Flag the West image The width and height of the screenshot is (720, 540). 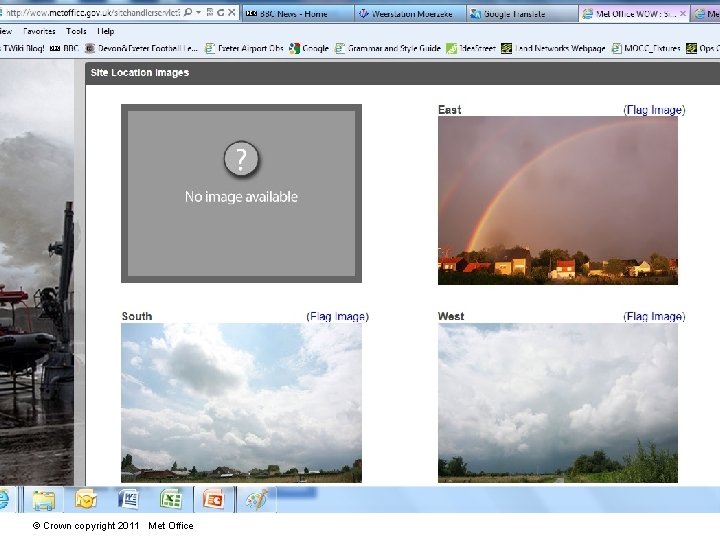point(654,316)
